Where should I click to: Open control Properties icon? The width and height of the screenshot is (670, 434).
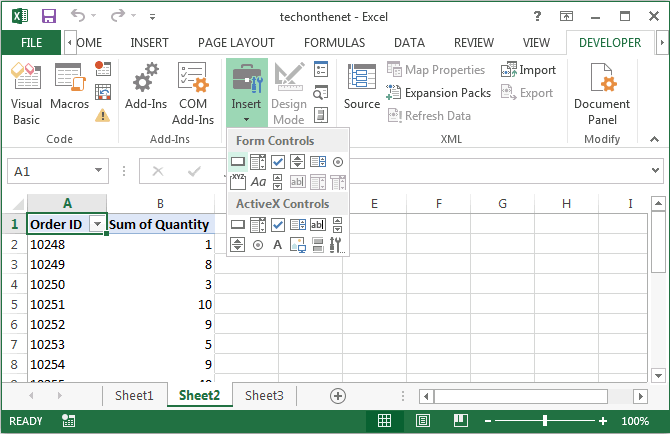tap(320, 69)
